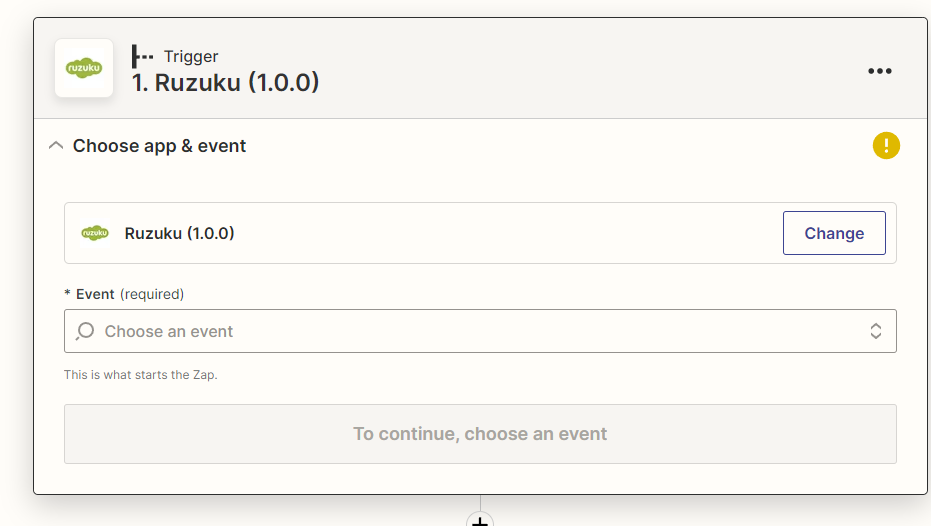Screen dimensions: 931x526
Task: Click the 'Ruzuku (1.0.0)' app name row
Action: [x=180, y=233]
